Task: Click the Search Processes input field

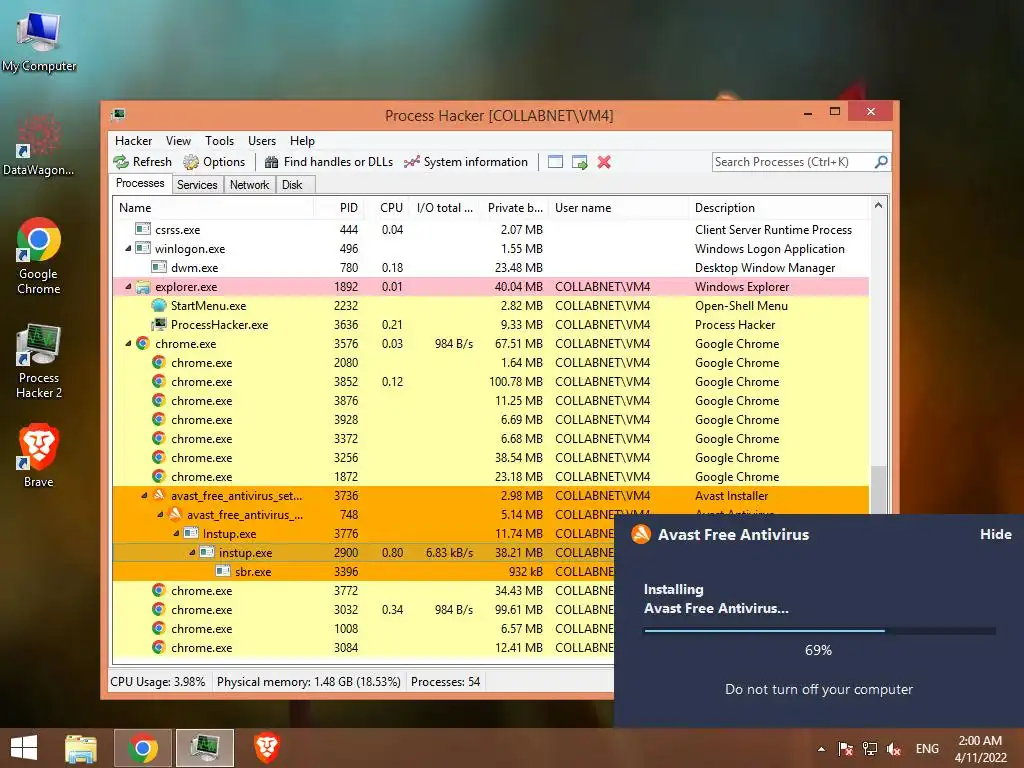Action: click(793, 162)
